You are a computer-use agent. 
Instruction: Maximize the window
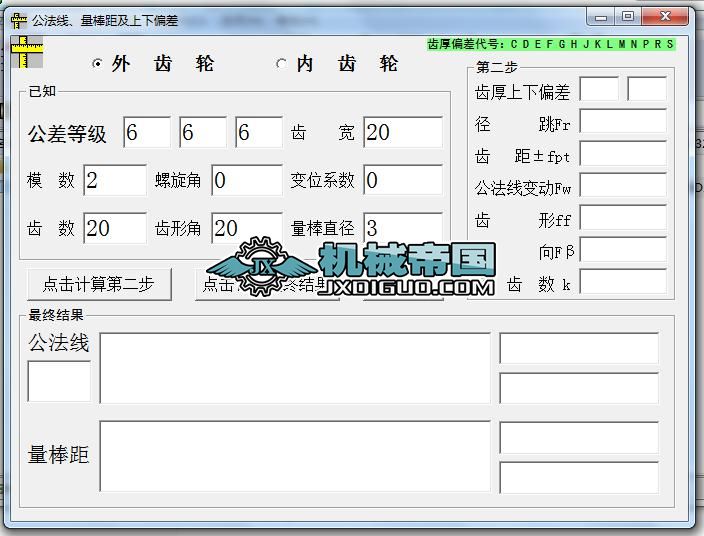[629, 17]
